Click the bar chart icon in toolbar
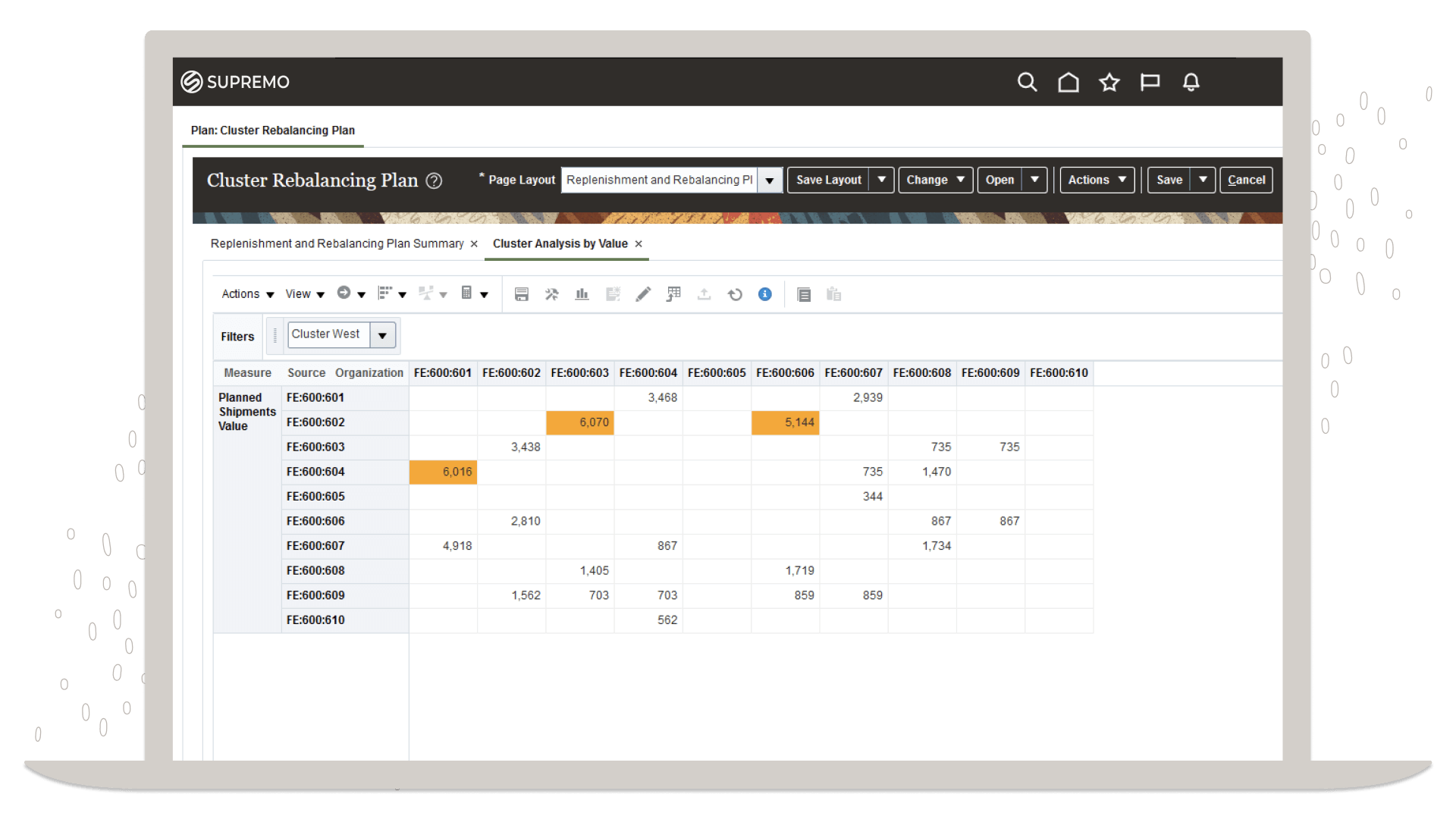This screenshot has width=1456, height=819. (582, 294)
